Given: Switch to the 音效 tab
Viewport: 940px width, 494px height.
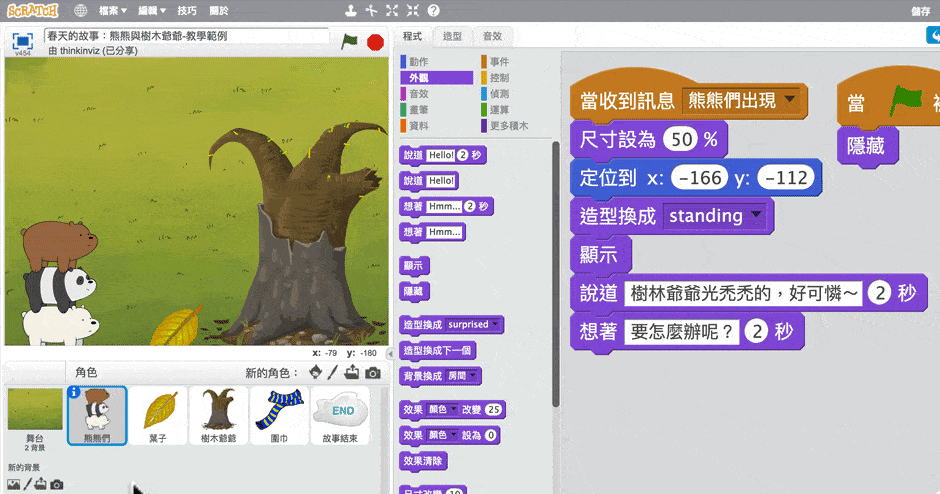Looking at the screenshot, I should [492, 37].
